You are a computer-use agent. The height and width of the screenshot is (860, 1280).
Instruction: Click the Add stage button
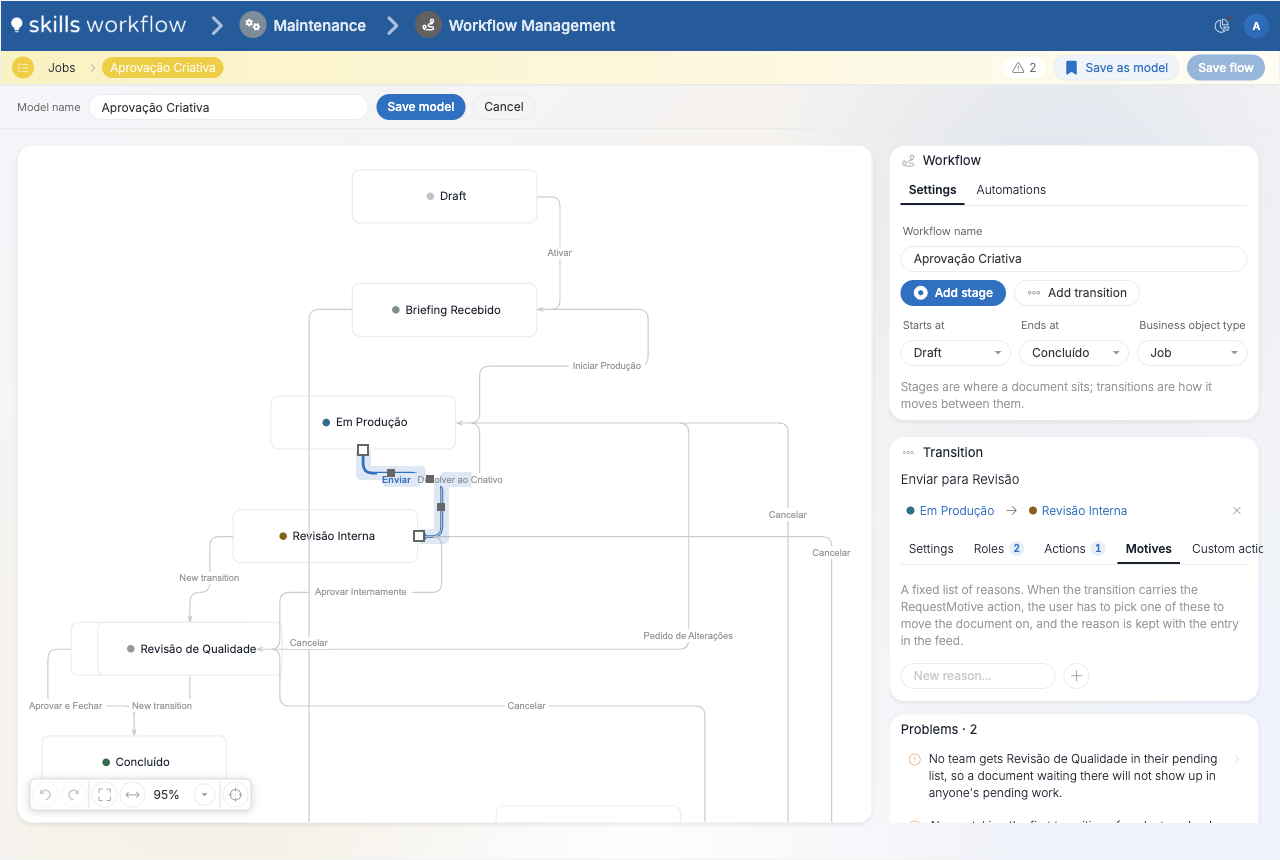[x=953, y=293]
